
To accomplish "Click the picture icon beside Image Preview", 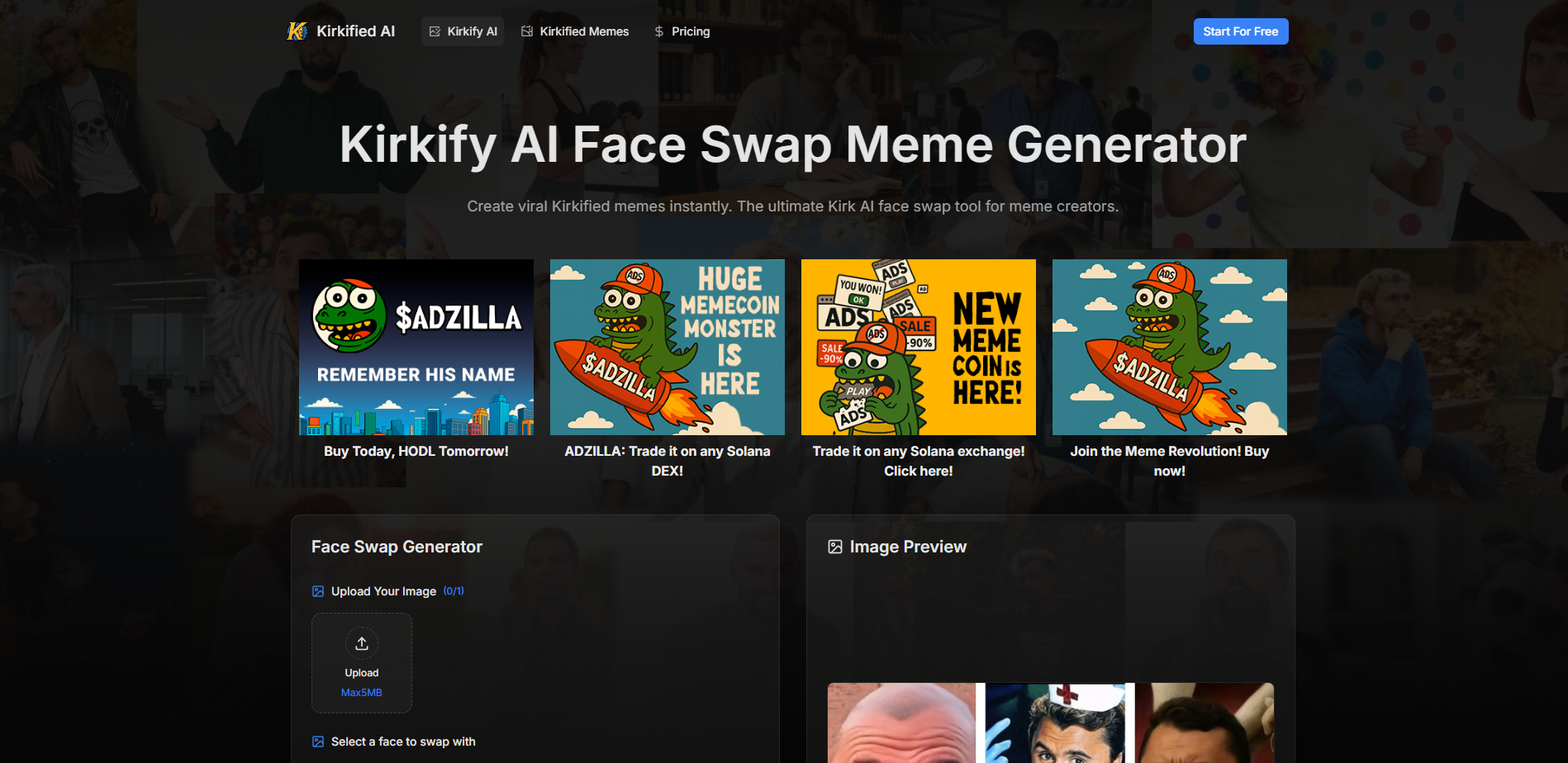I will tap(835, 546).
